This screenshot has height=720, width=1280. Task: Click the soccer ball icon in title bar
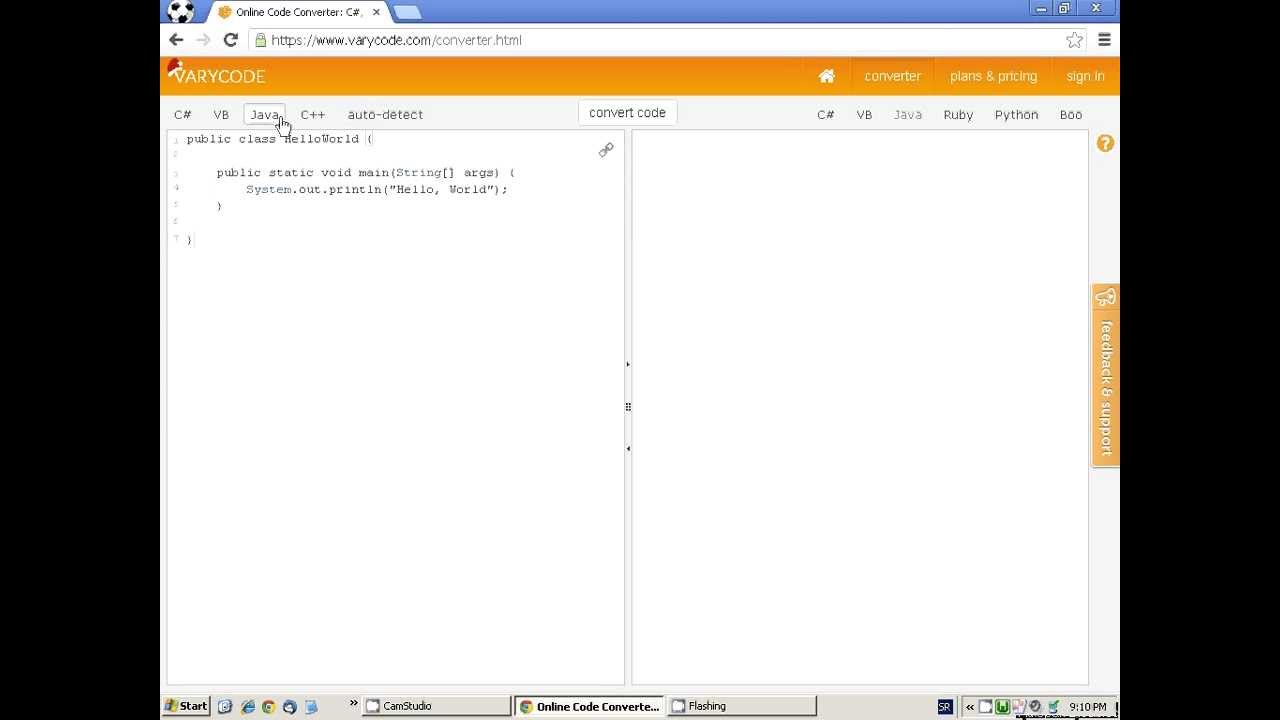click(x=181, y=11)
